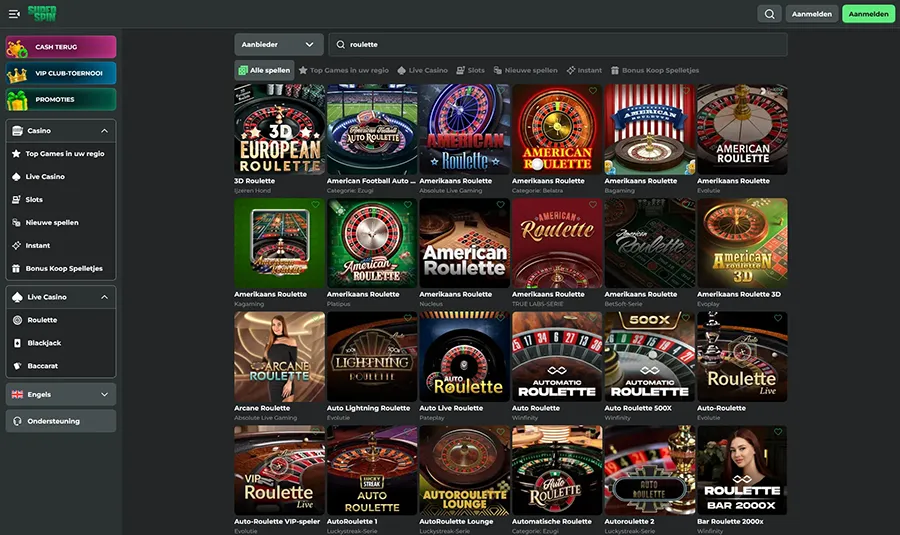Favorite the Kagaming Amerikaans Roulette heart
900x535 pixels.
tap(315, 204)
